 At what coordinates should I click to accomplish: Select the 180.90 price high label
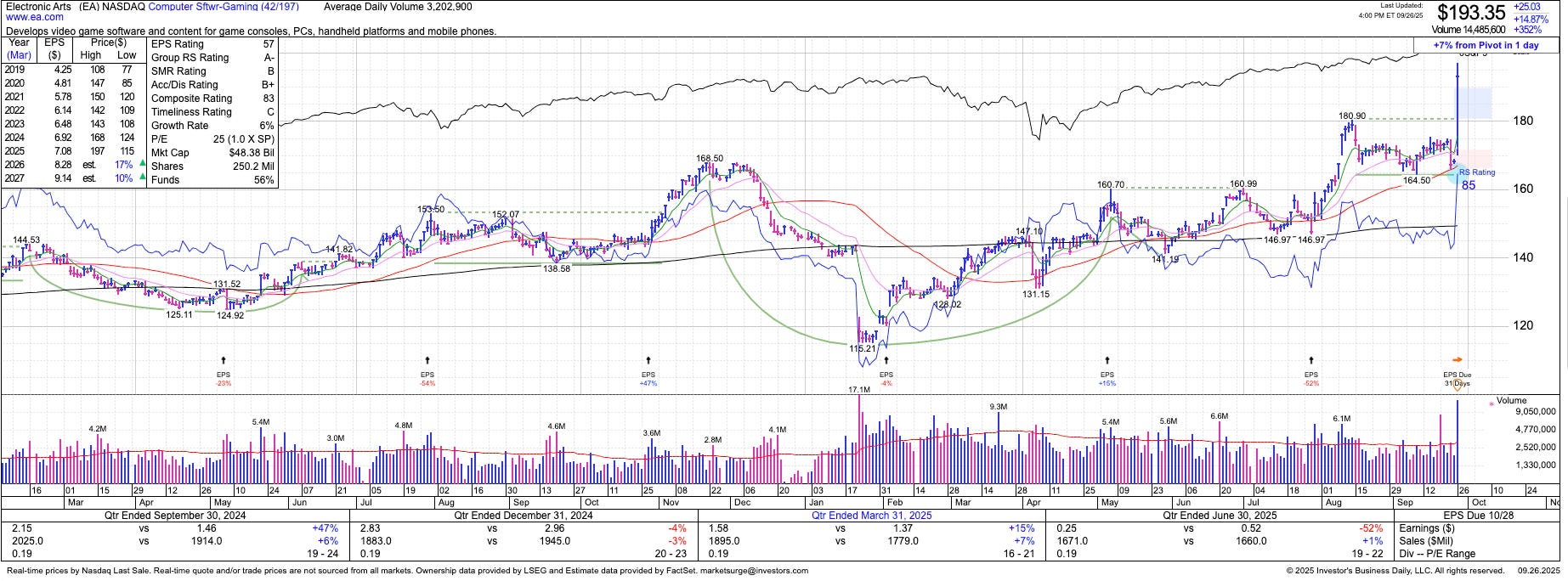(1352, 116)
